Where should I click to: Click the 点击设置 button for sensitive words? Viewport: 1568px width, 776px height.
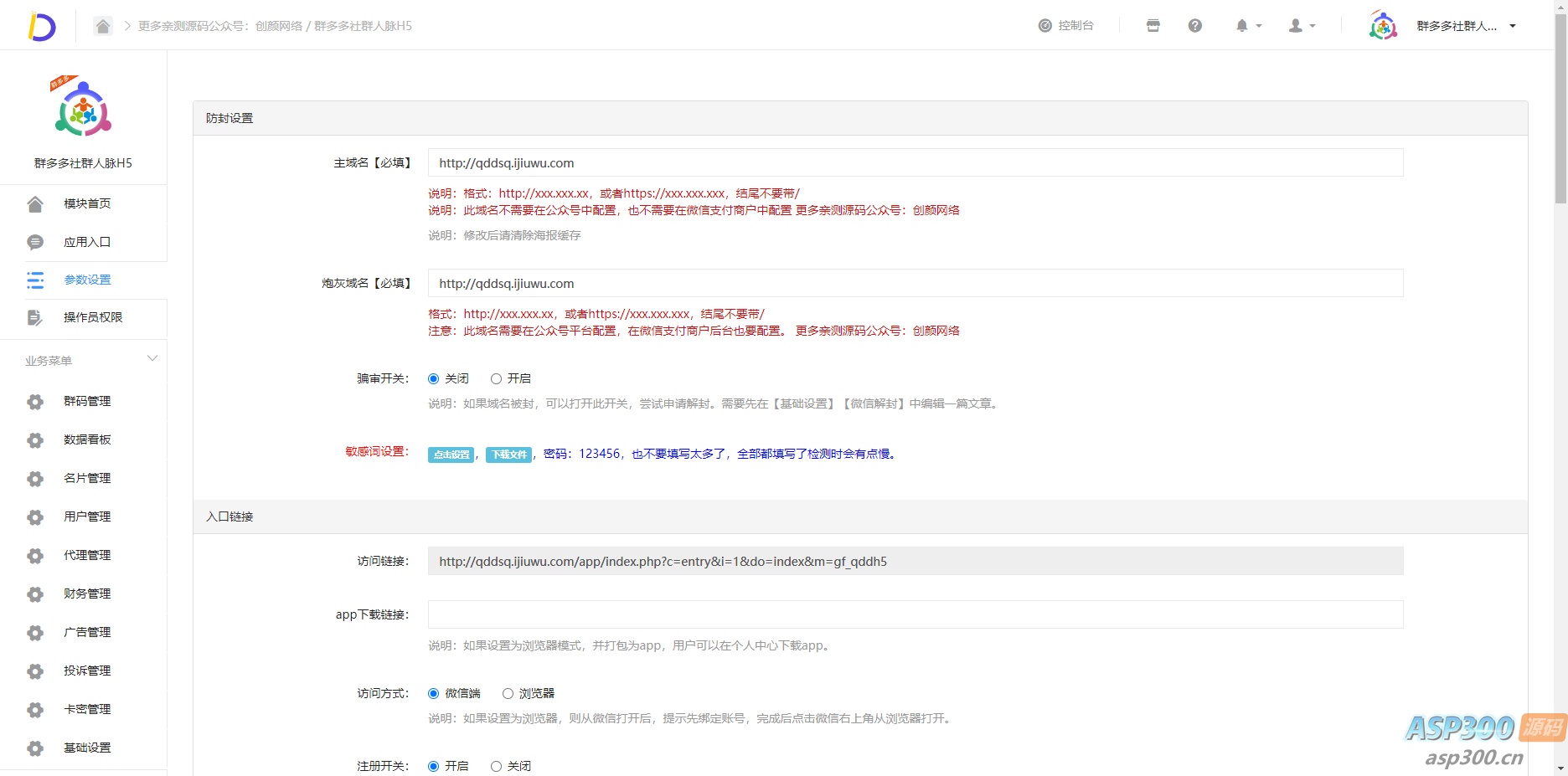tap(451, 455)
